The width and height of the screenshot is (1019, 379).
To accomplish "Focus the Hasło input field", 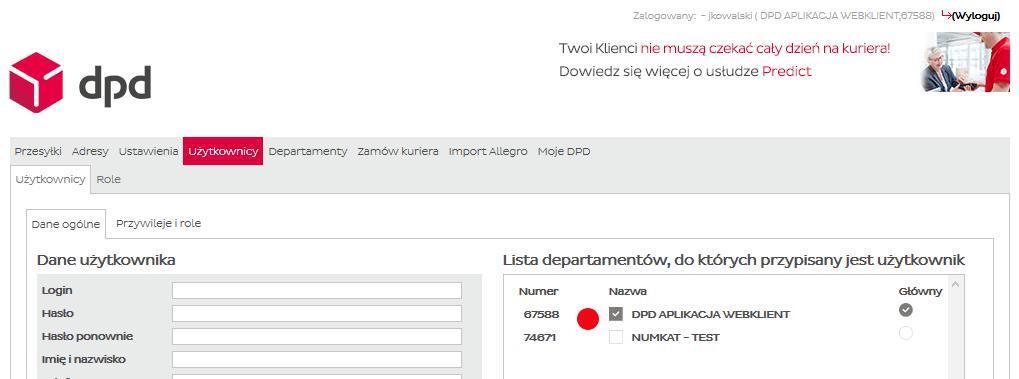I will pyautogui.click(x=316, y=313).
